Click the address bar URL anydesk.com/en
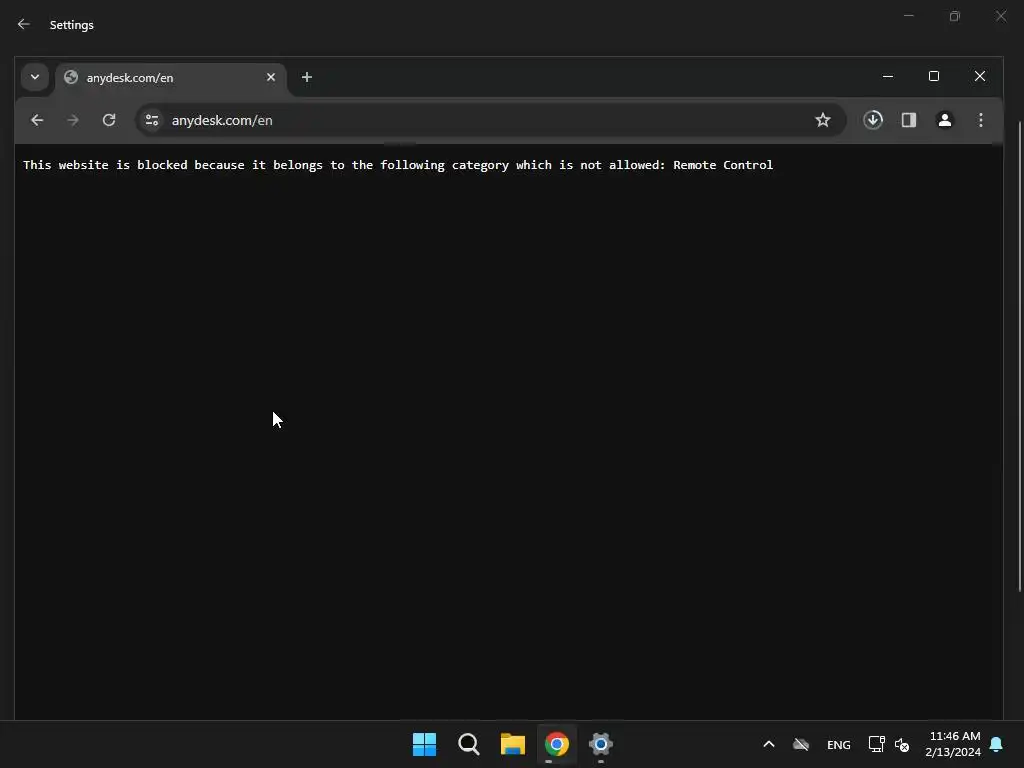 click(222, 120)
